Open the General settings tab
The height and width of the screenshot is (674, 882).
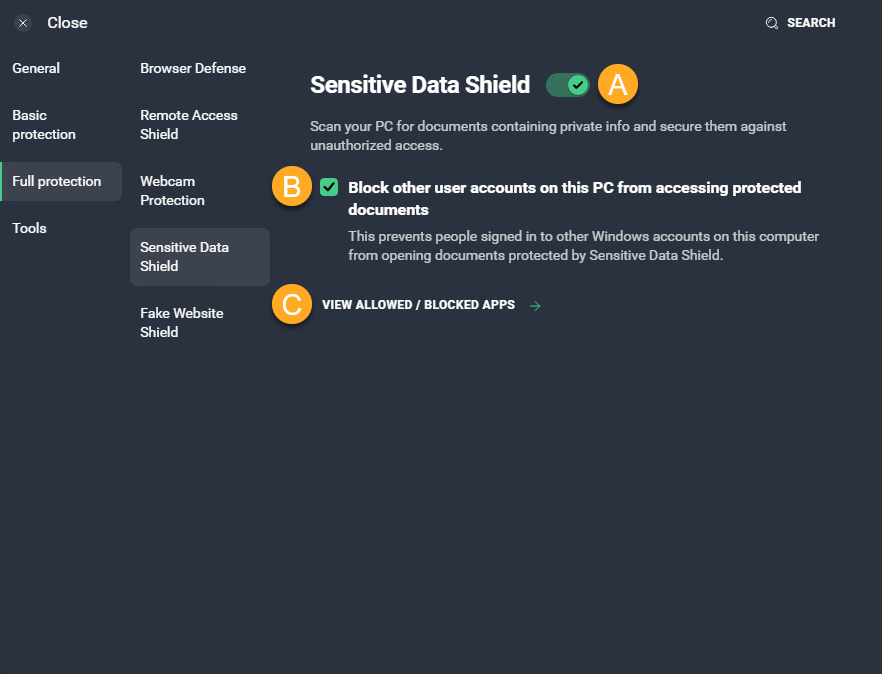coord(36,68)
